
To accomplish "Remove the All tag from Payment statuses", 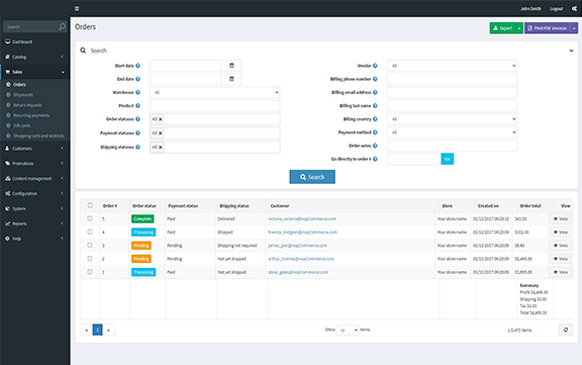I will point(161,133).
